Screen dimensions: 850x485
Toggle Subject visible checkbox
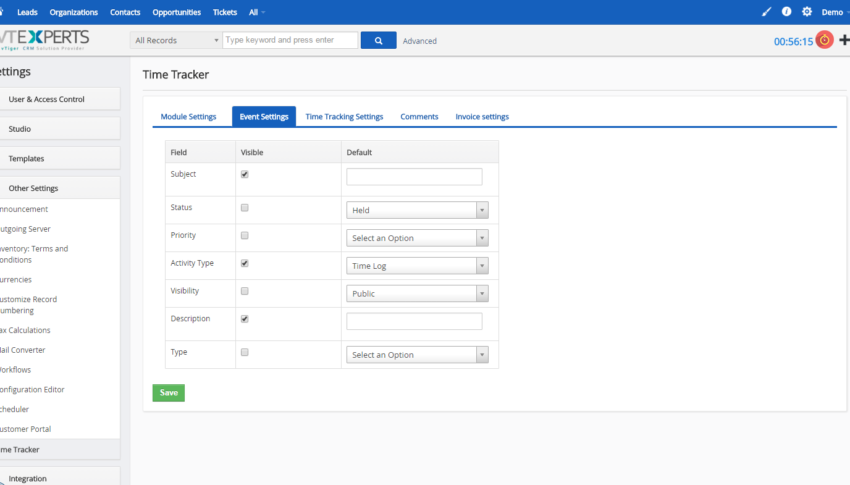(x=244, y=174)
